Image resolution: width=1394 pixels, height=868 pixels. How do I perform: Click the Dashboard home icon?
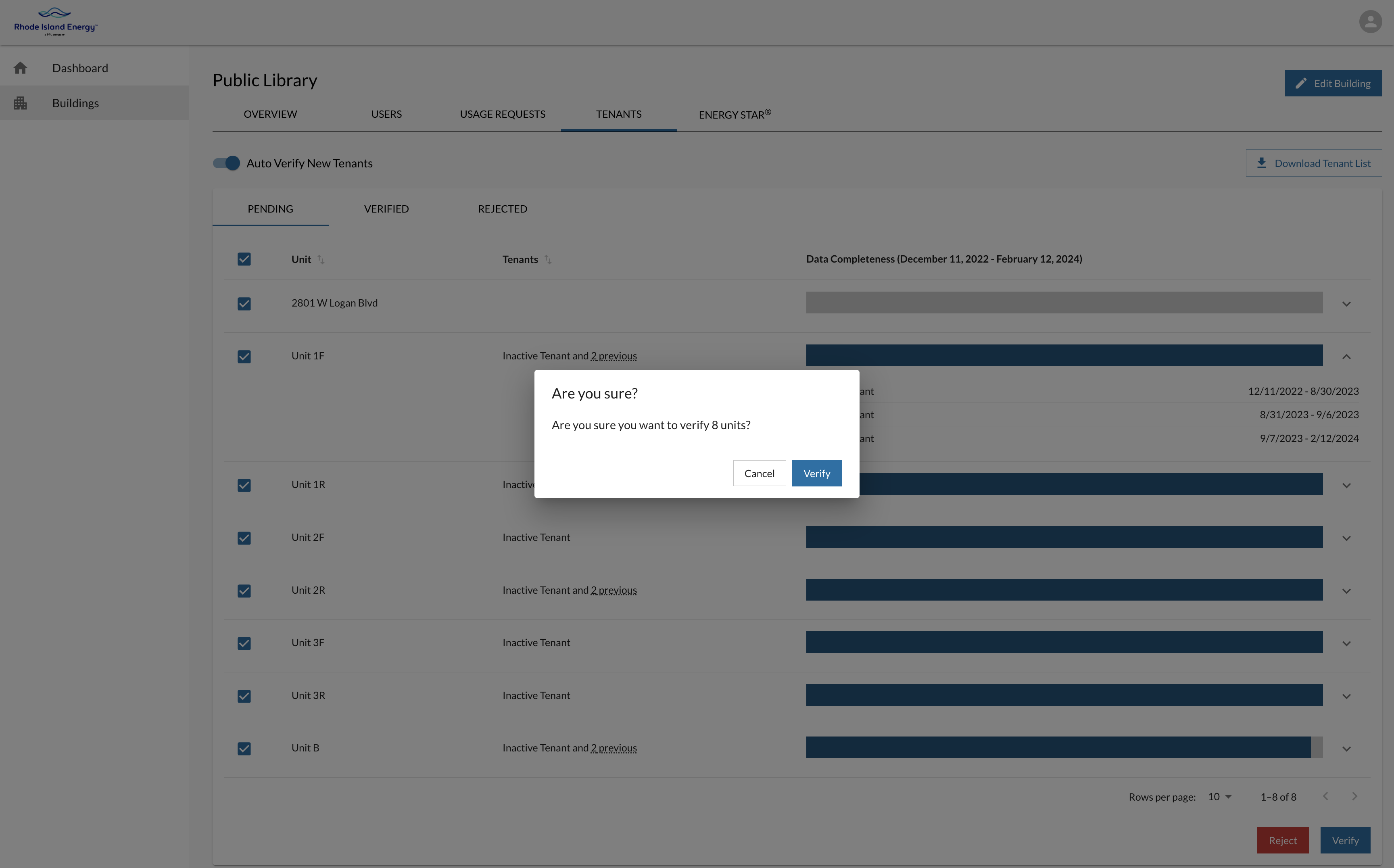point(20,68)
